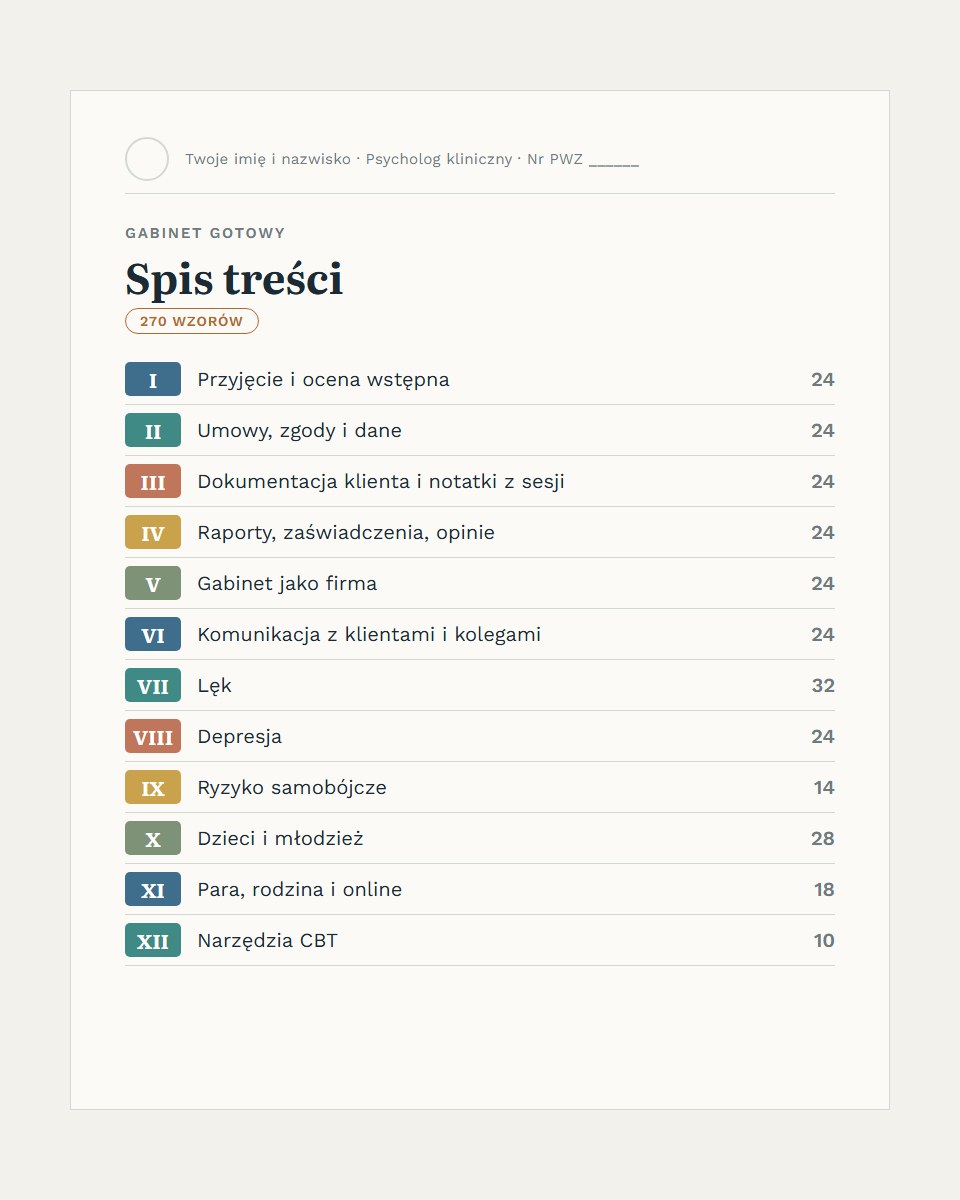Click count 24 in Komunikacja z klientami row

click(823, 634)
